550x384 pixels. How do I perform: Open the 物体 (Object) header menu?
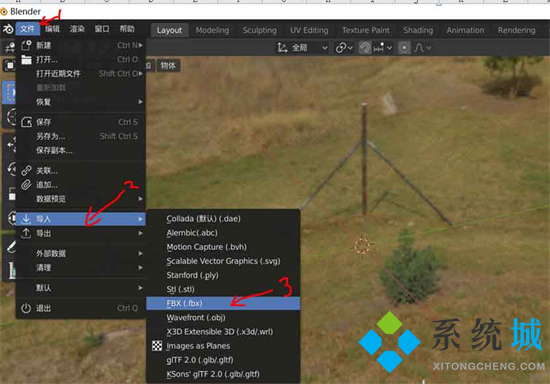(168, 66)
